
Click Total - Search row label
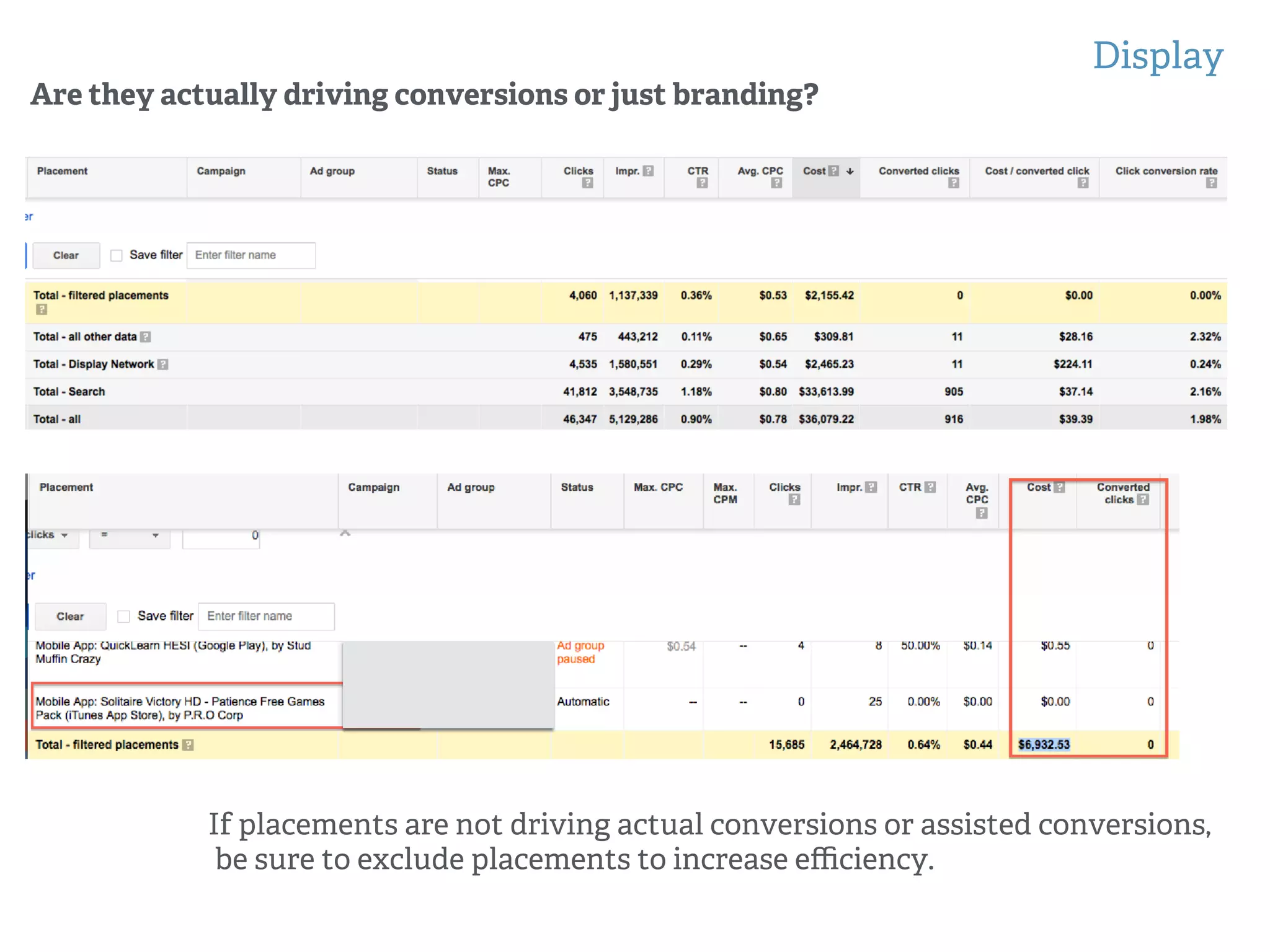[69, 392]
